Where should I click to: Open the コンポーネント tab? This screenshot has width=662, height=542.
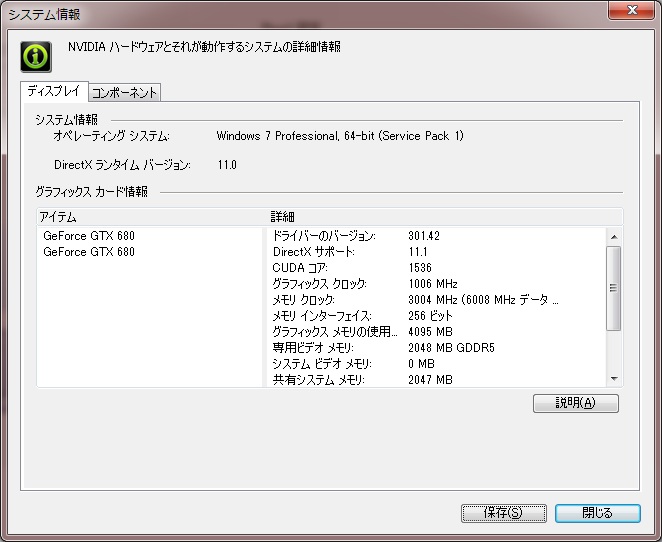[125, 92]
